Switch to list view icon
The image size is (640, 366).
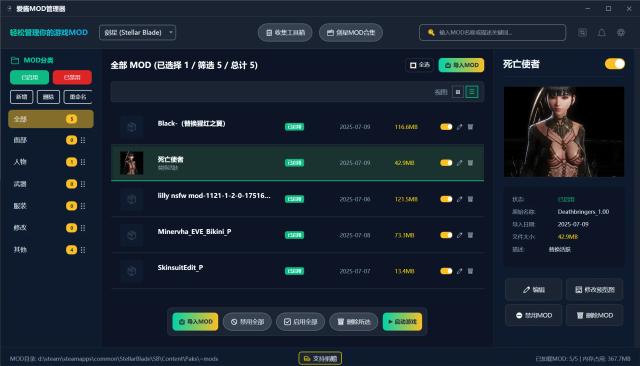(472, 92)
